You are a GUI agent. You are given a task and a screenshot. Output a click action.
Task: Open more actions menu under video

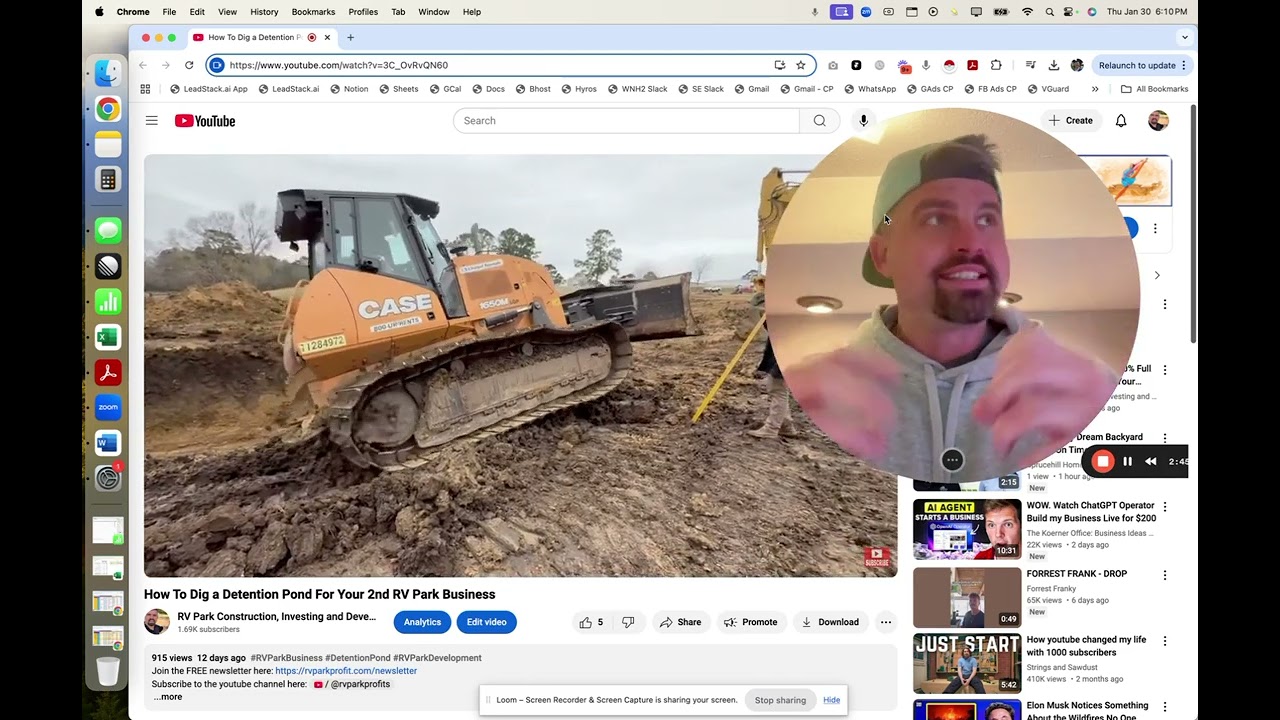[x=885, y=622]
